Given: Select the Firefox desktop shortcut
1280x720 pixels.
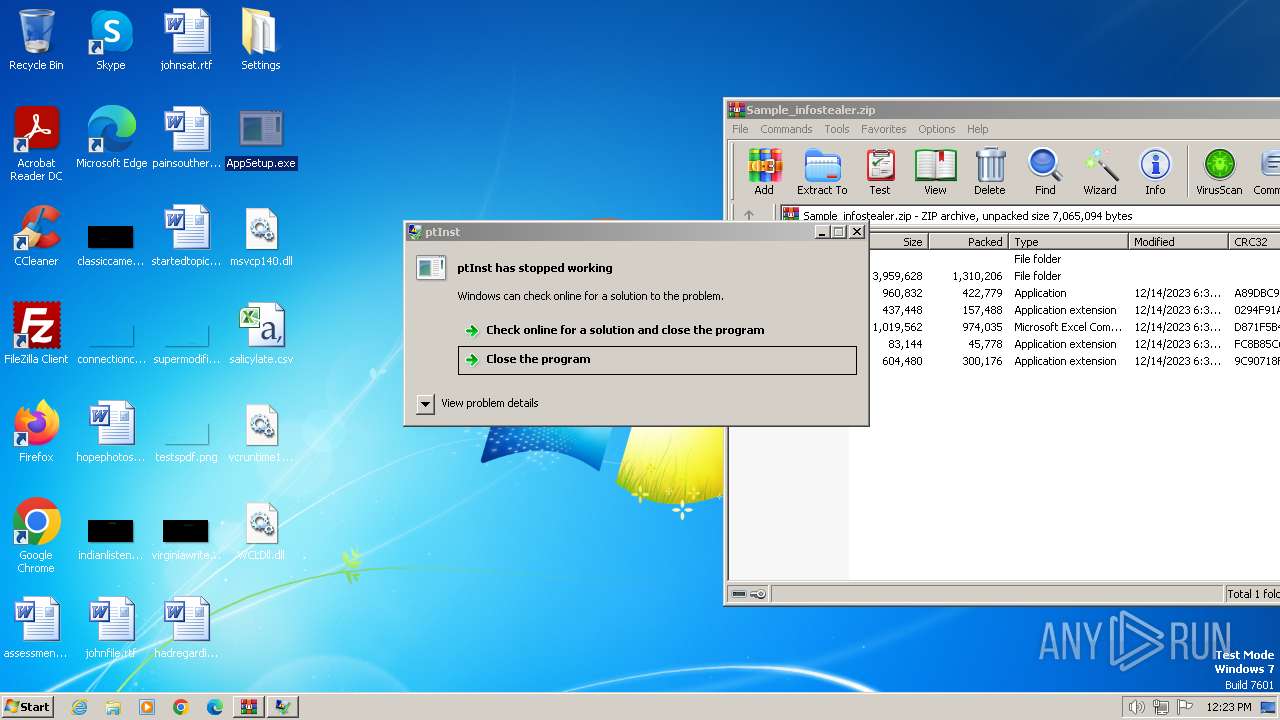Looking at the screenshot, I should click(36, 432).
